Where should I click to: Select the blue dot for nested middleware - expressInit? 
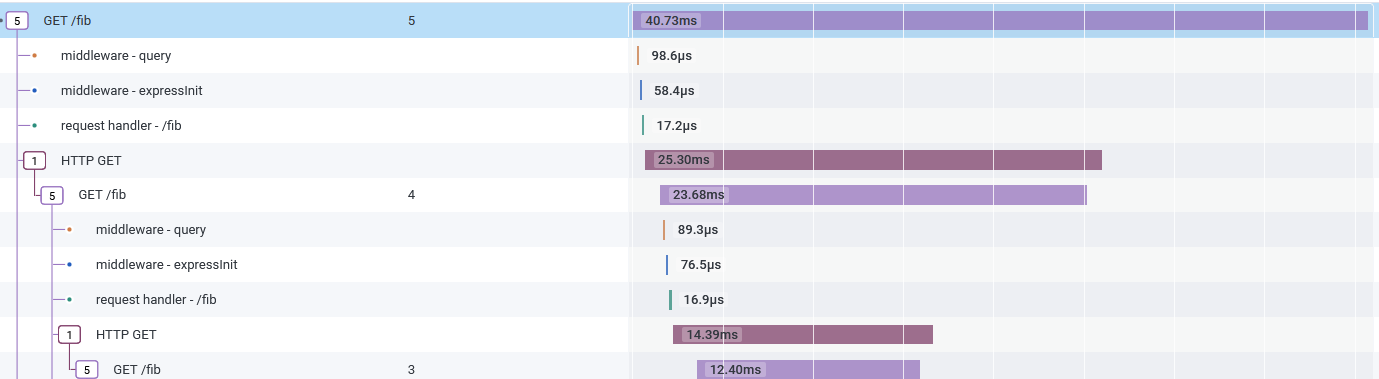(x=70, y=265)
